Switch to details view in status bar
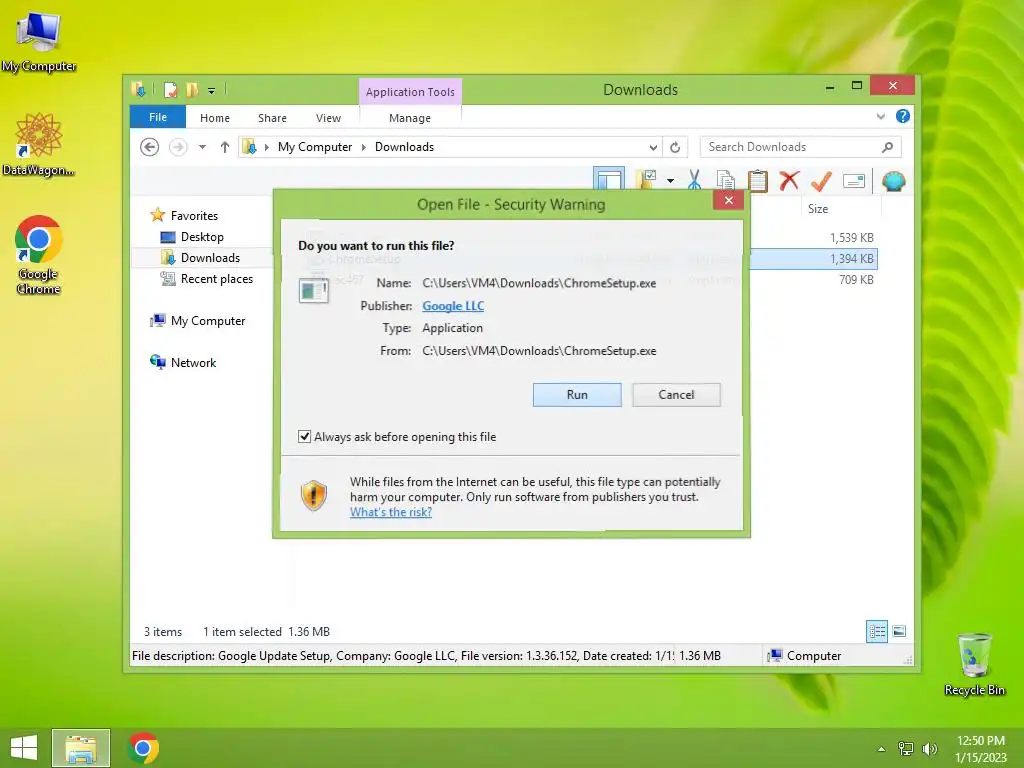1024x768 pixels. (876, 632)
